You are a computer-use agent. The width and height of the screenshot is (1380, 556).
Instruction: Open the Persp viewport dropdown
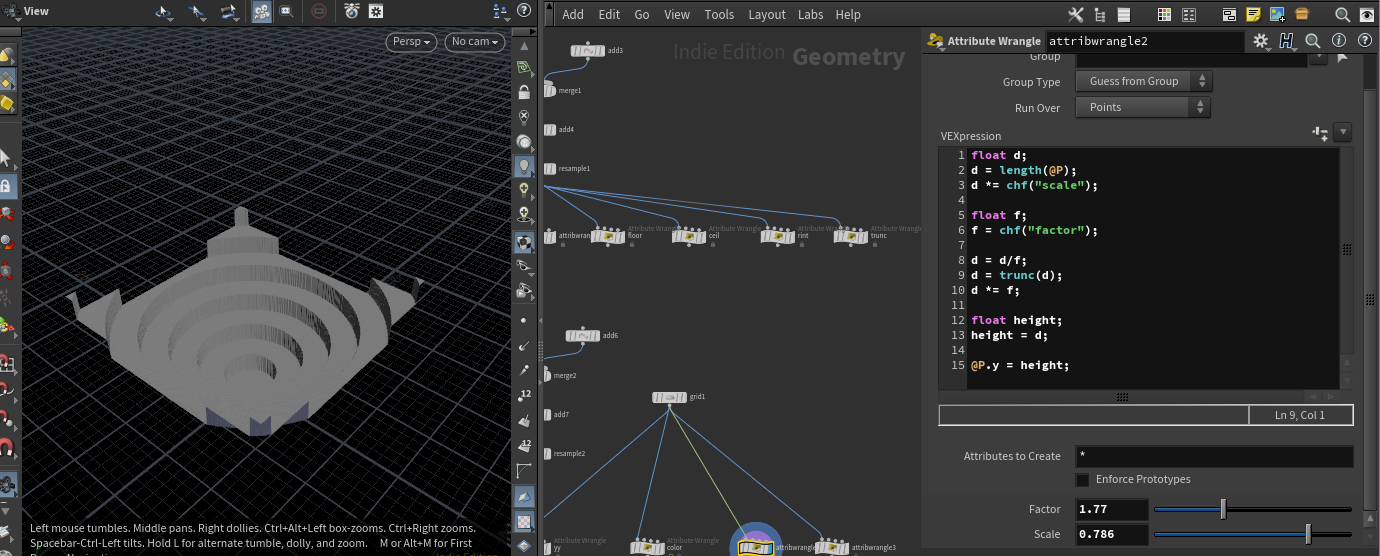(411, 42)
